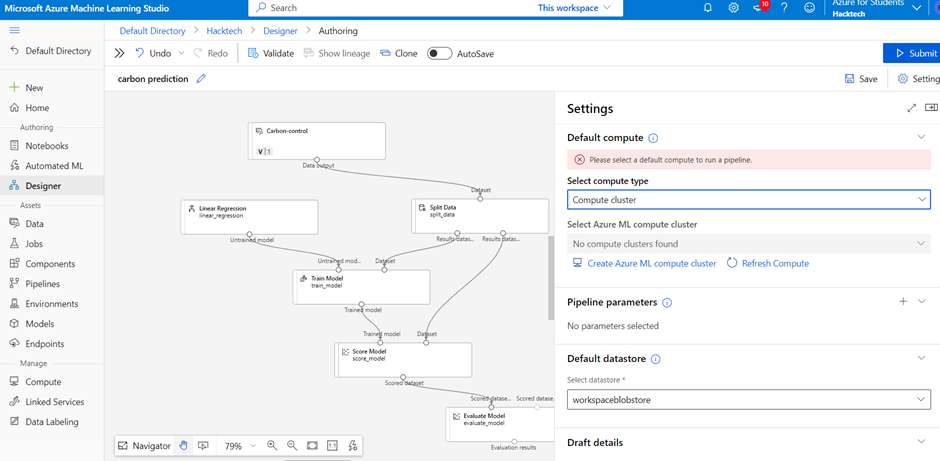Zoom in on the canvas
940x461 pixels.
(x=272, y=445)
